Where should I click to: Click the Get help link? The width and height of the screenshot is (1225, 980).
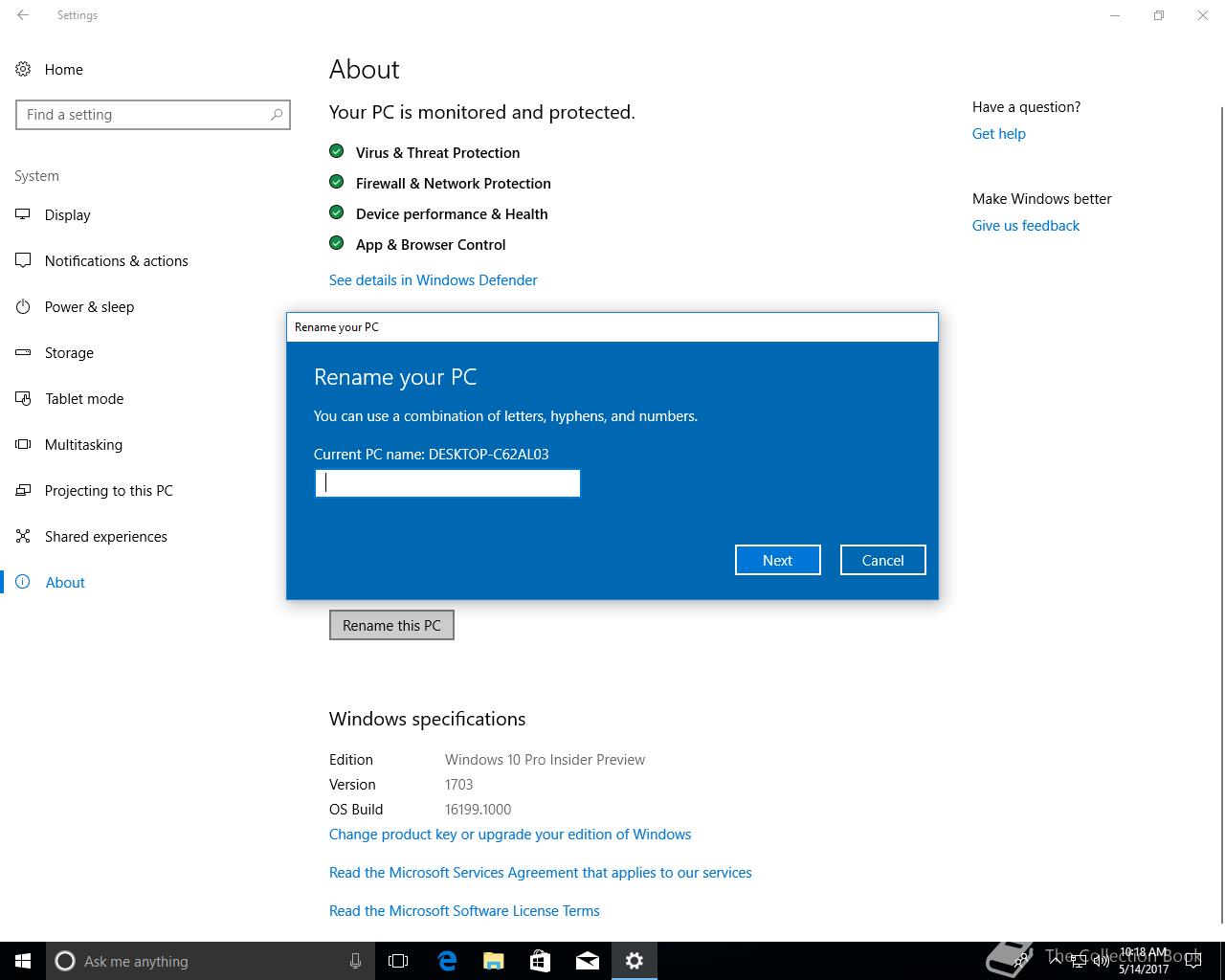(998, 133)
